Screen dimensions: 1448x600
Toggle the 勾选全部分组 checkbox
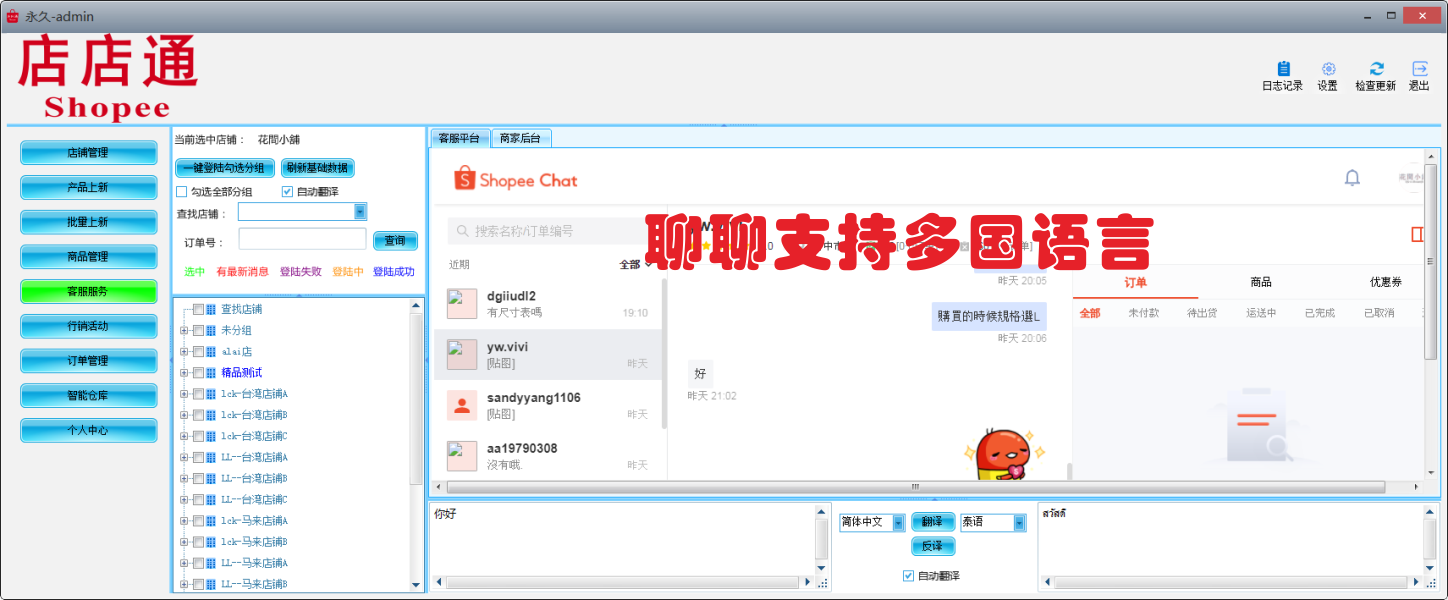click(182, 192)
